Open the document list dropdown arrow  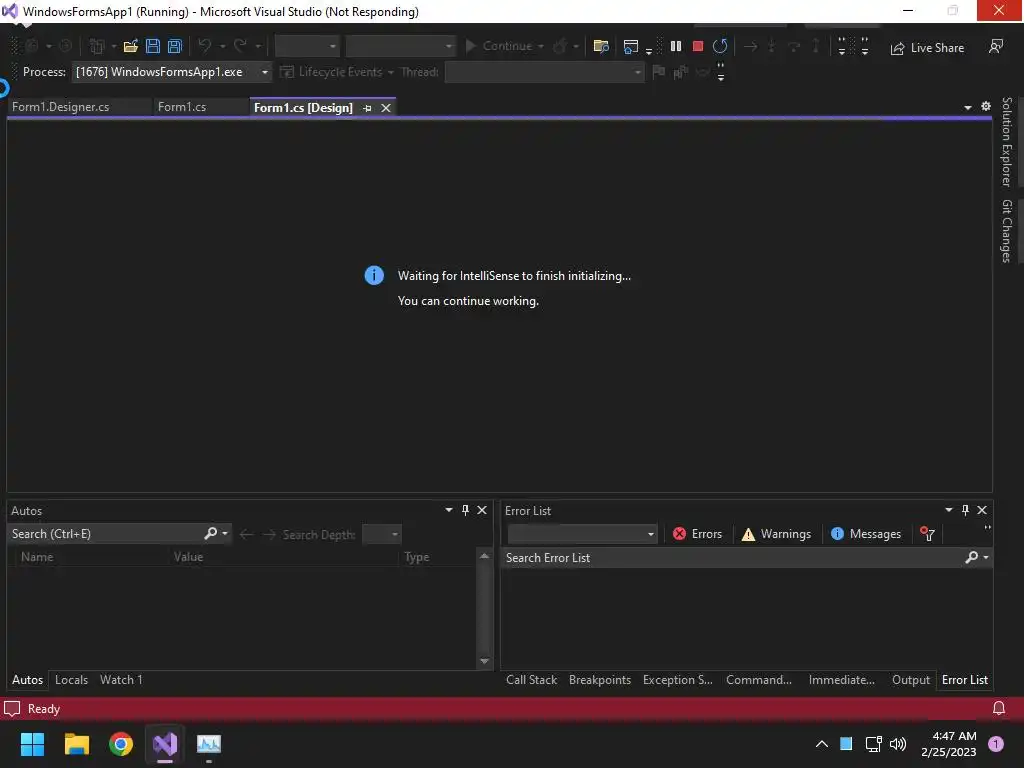click(968, 108)
